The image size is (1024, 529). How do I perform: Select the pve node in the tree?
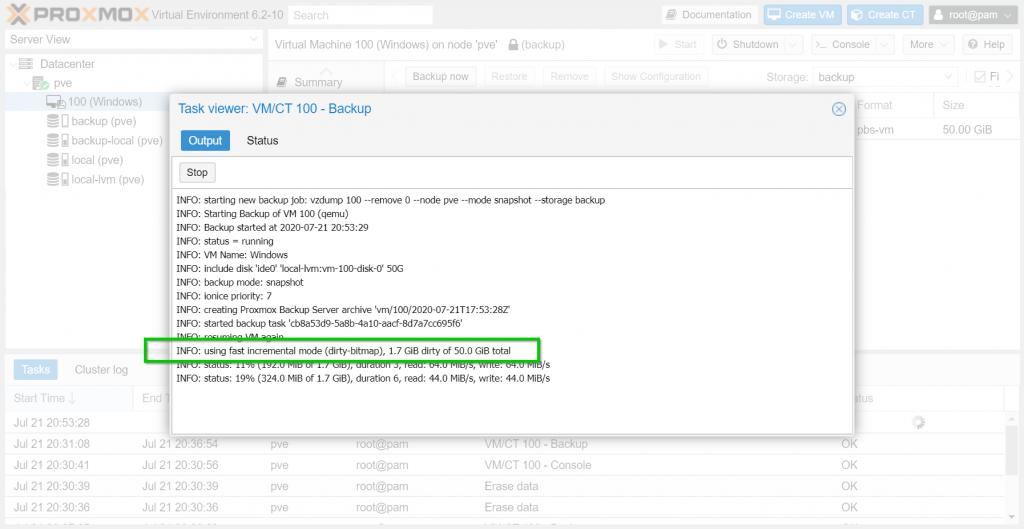point(63,83)
